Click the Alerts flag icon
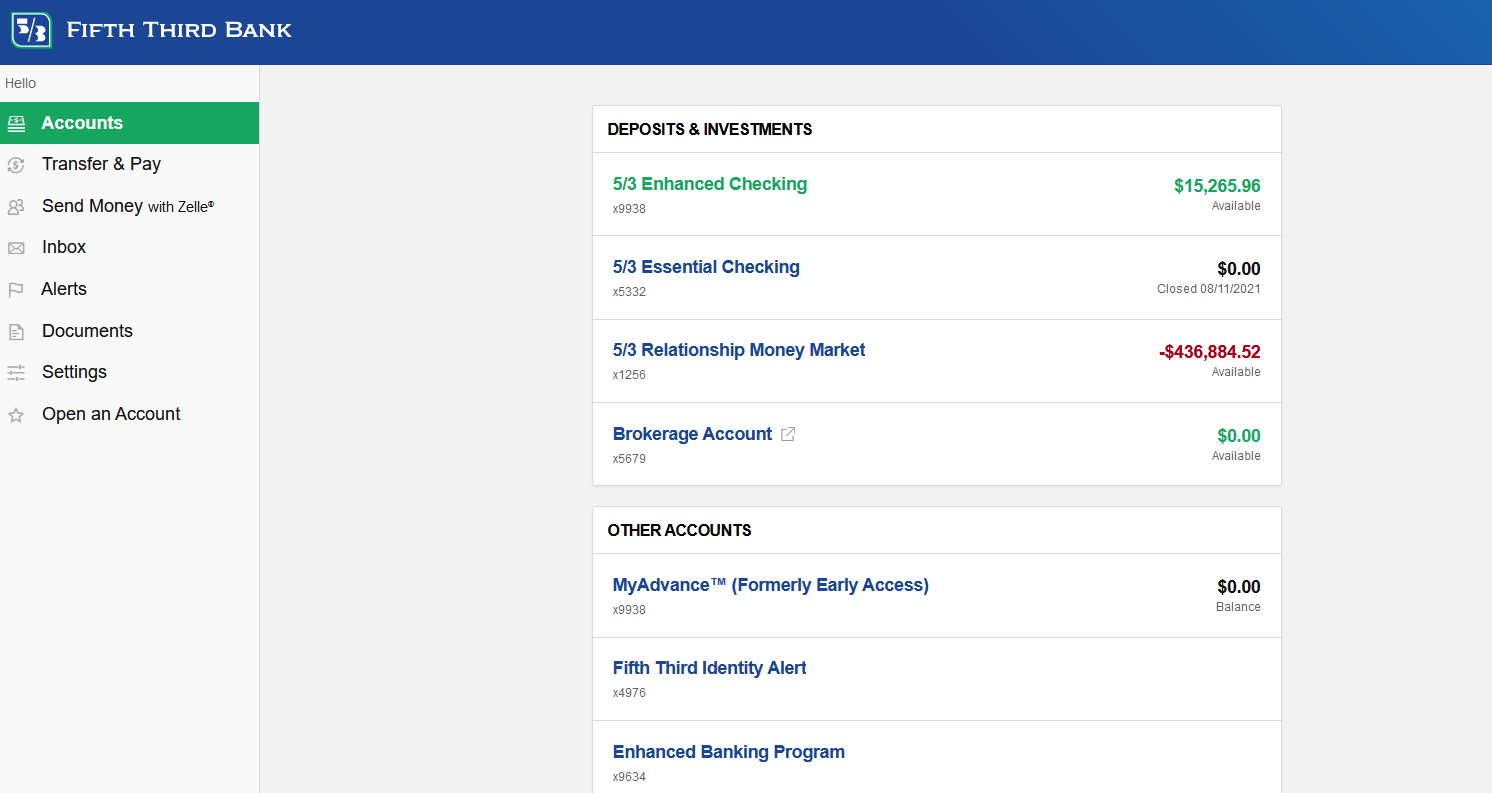This screenshot has height=793, width=1492. tap(16, 290)
